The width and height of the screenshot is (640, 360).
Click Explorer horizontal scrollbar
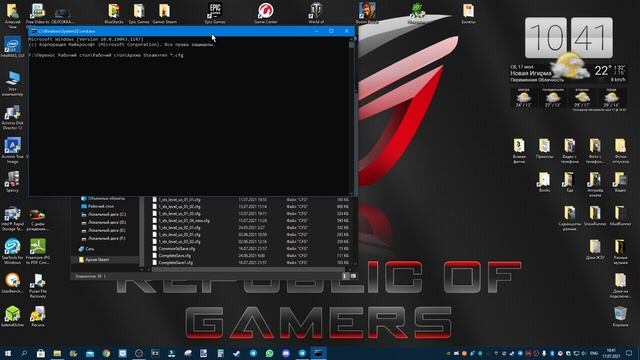tap(248, 269)
